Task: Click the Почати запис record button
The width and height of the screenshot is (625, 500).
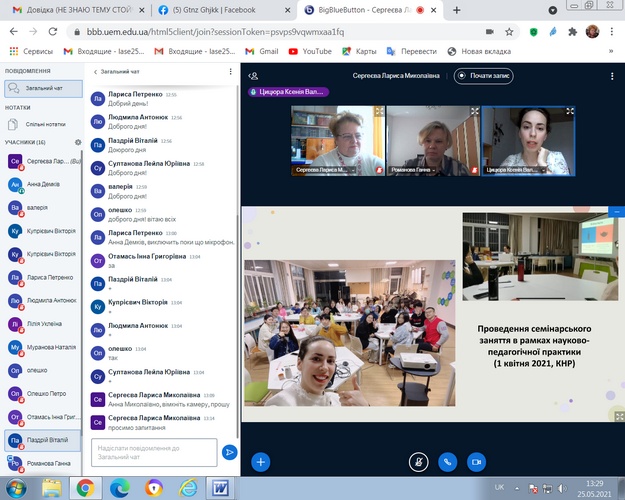Action: pyautogui.click(x=484, y=75)
